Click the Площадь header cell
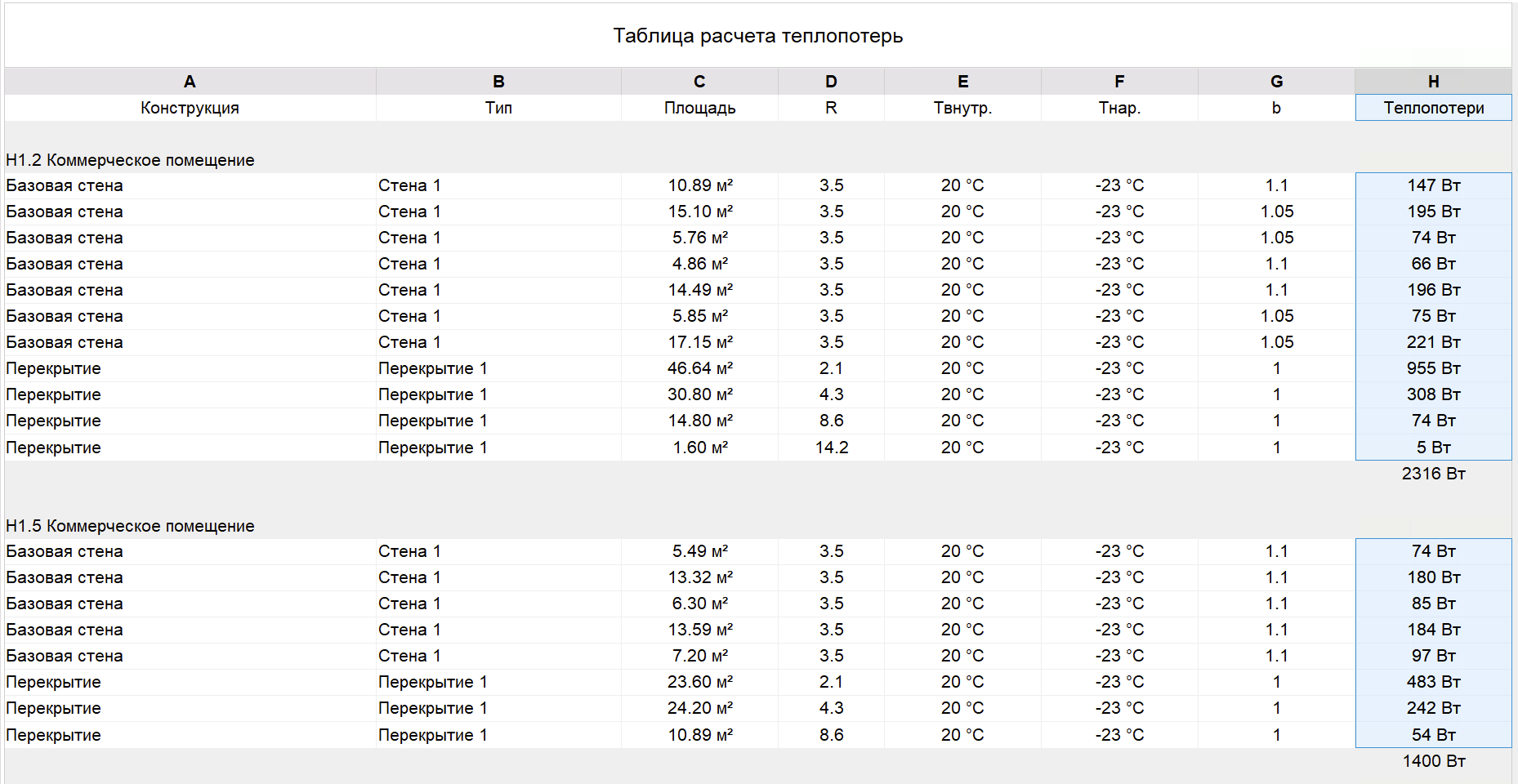Image resolution: width=1518 pixels, height=784 pixels. pos(699,108)
